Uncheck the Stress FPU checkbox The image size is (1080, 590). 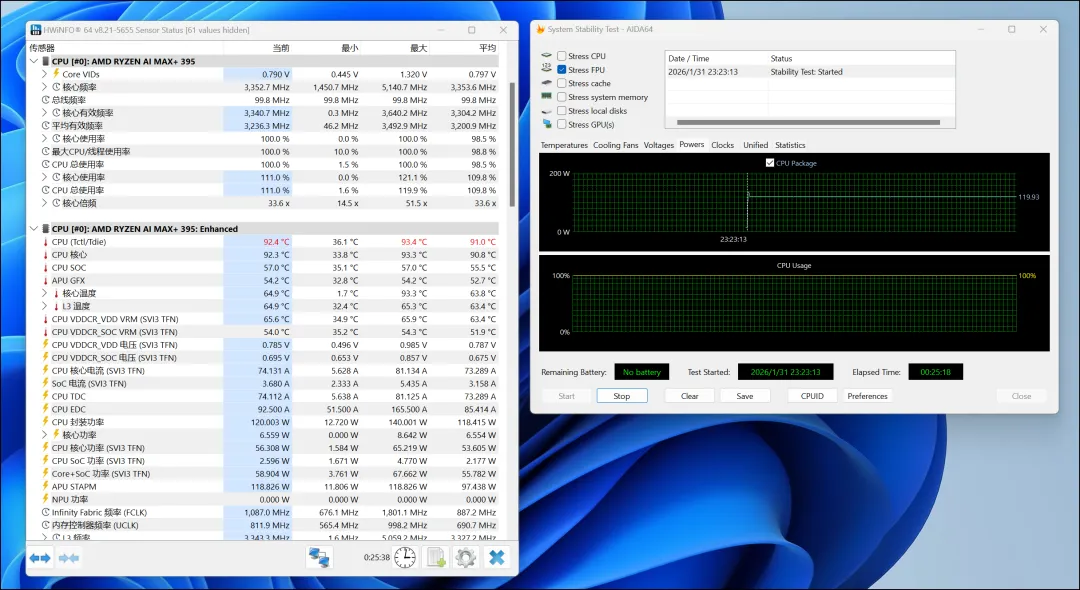562,70
